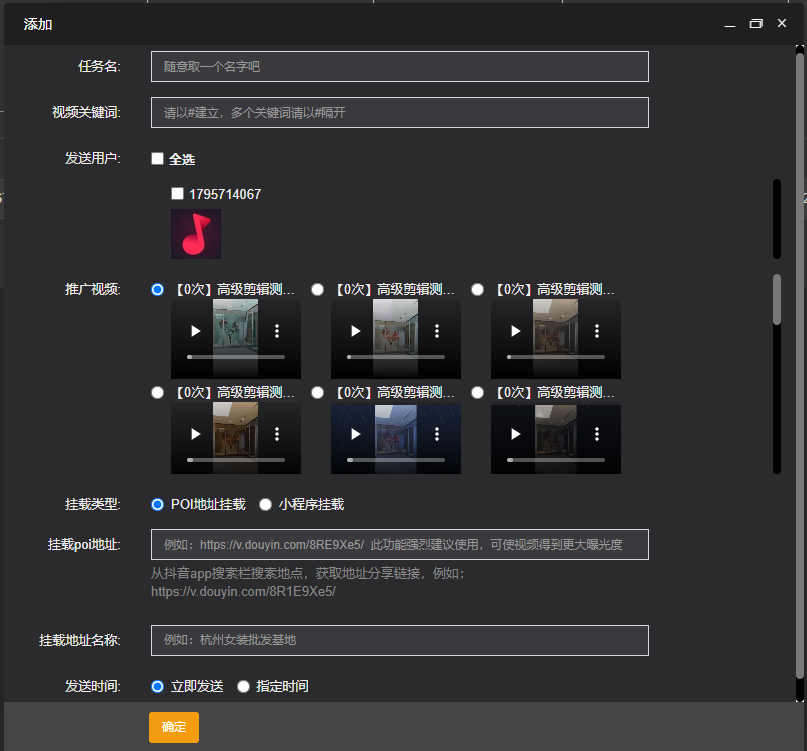Select 指定时间 send time option
This screenshot has width=807, height=751.
click(x=243, y=687)
